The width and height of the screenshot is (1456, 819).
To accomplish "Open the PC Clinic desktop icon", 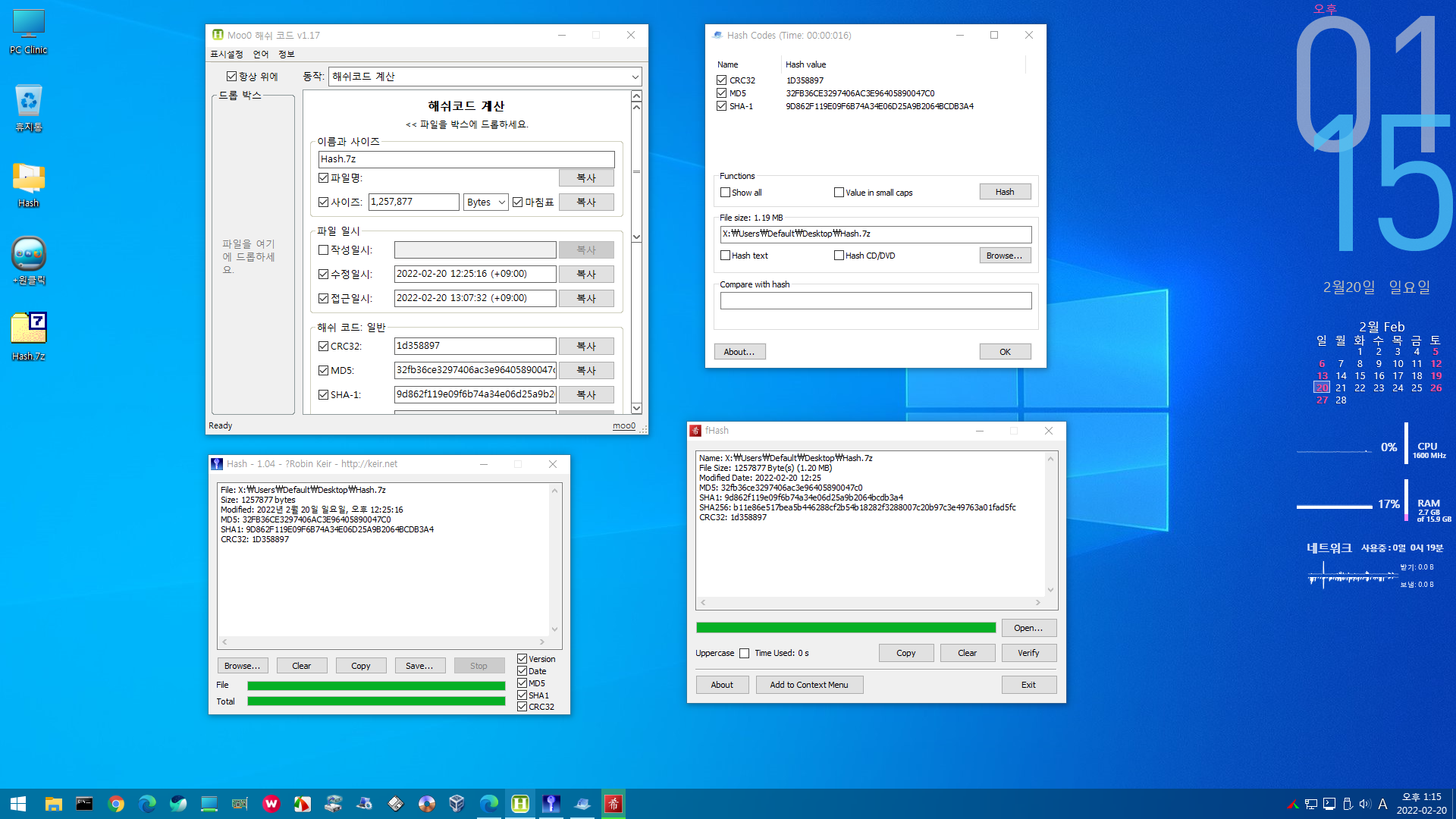I will point(29,32).
